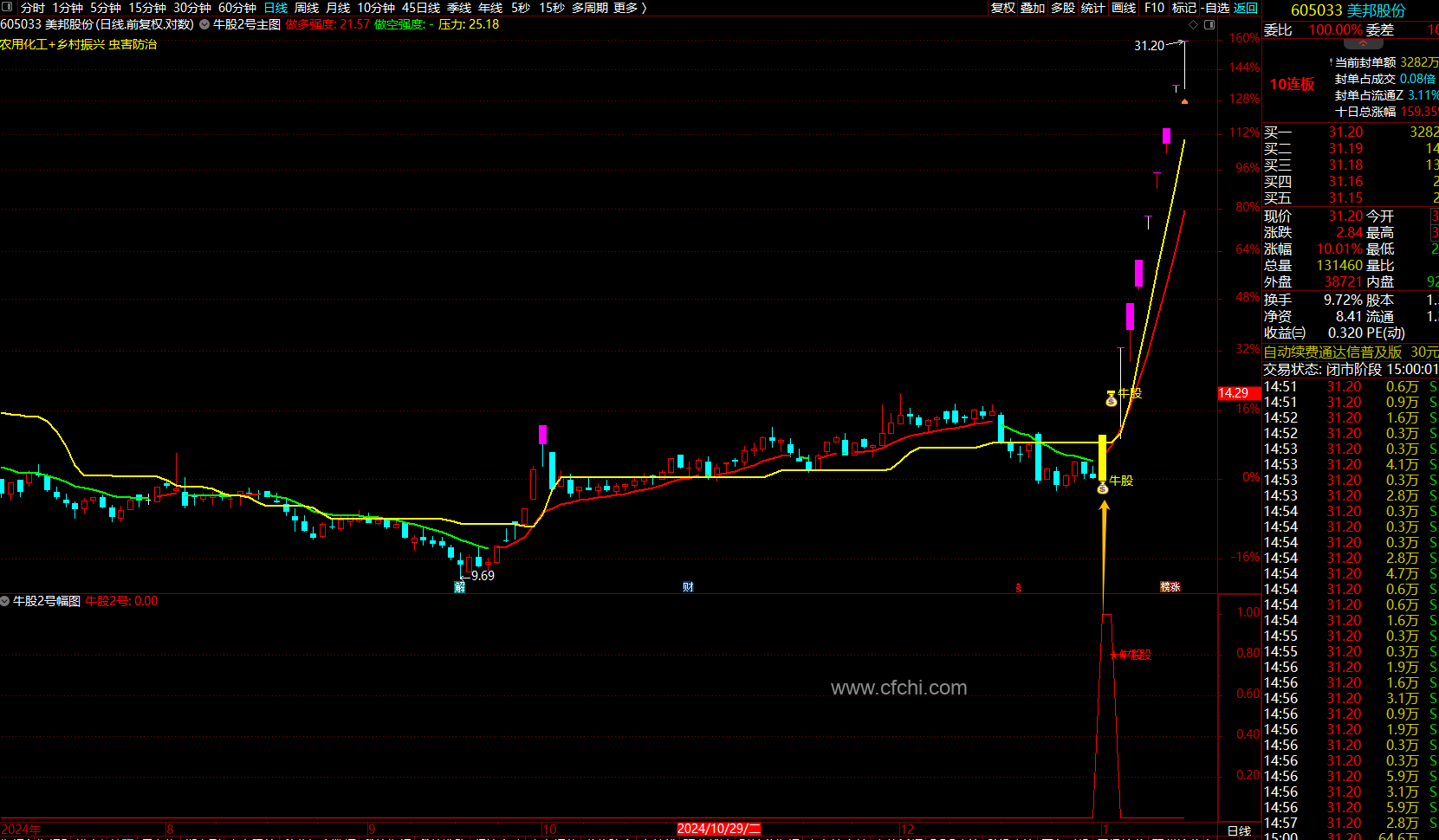Open the 多股 multi-stock view
This screenshot has width=1439, height=840.
(1063, 8)
